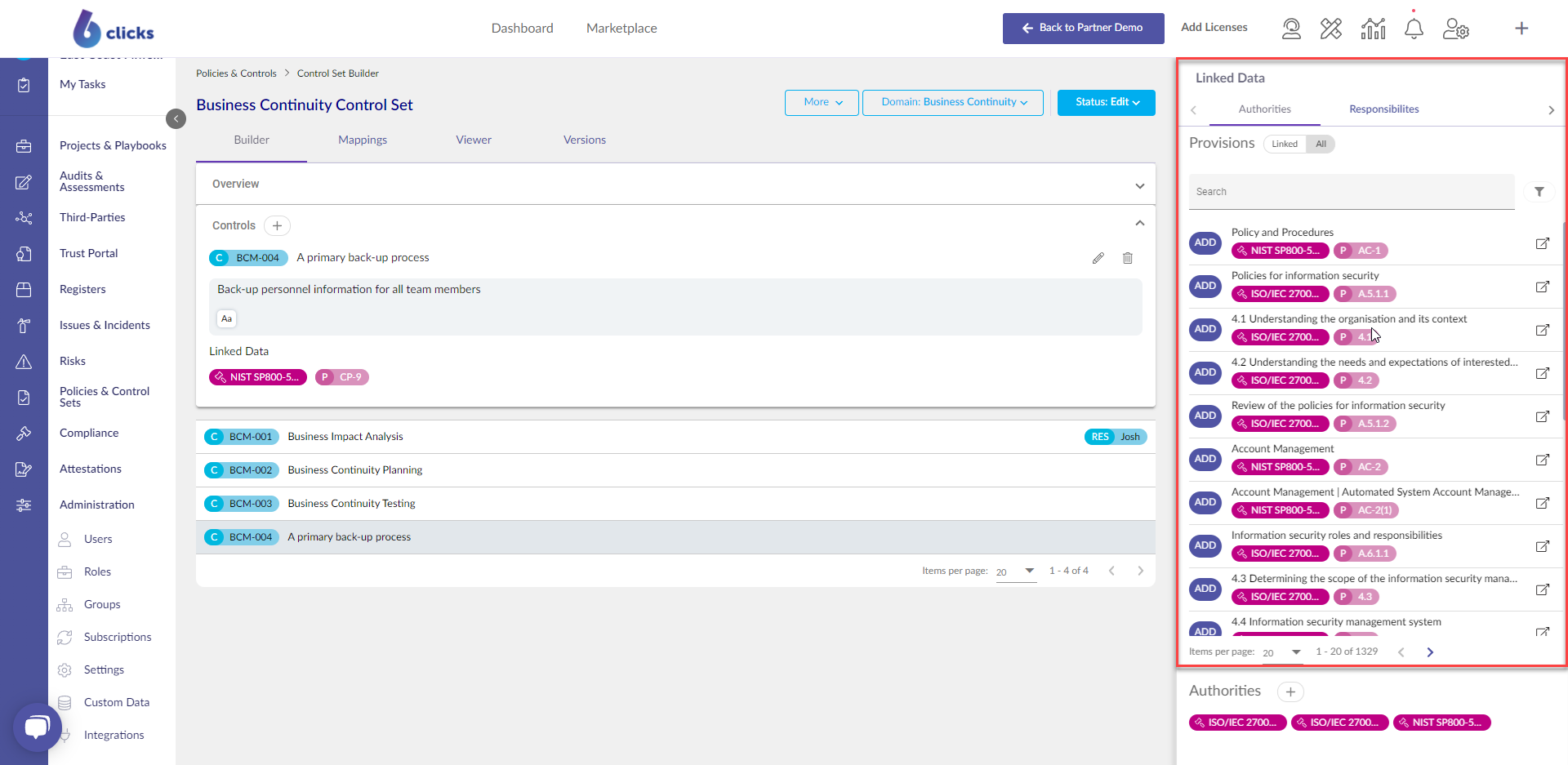This screenshot has width=1568, height=765.
Task: Open Trust Portal in sidebar
Action: [88, 254]
